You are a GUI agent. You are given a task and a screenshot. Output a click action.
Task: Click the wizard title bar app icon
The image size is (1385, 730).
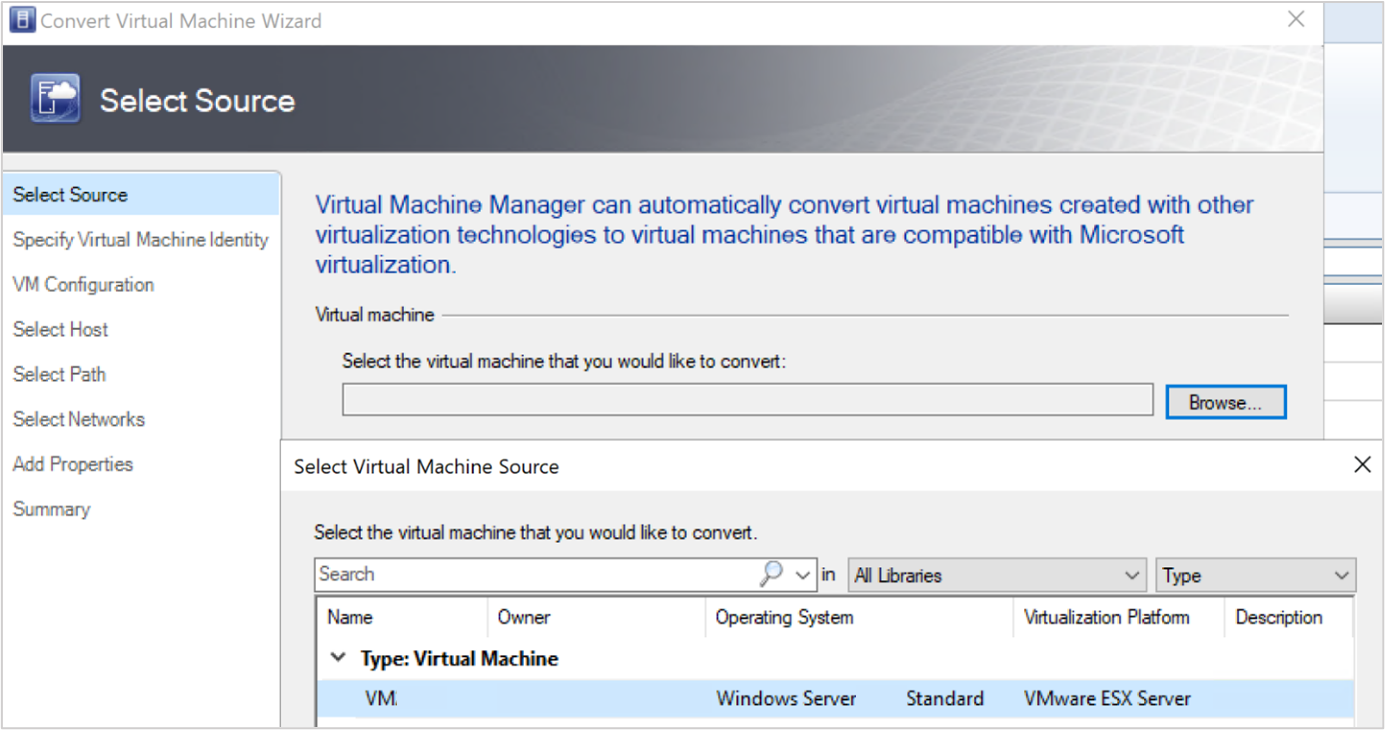22,20
